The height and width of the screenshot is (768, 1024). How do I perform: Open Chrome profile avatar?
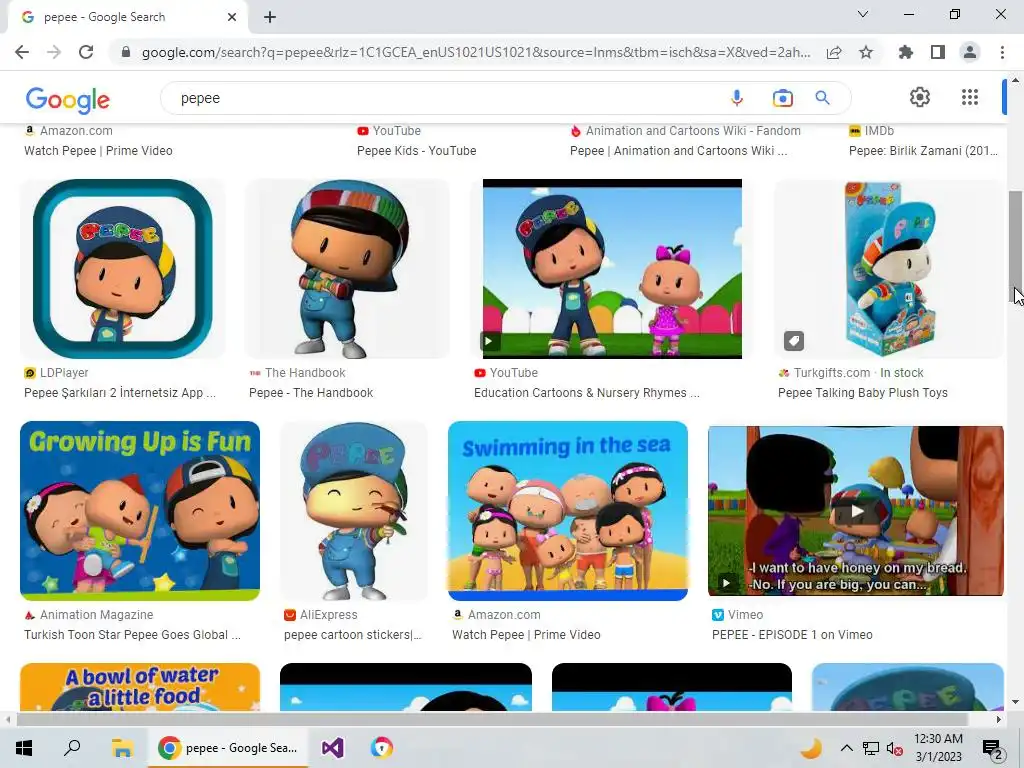[970, 52]
